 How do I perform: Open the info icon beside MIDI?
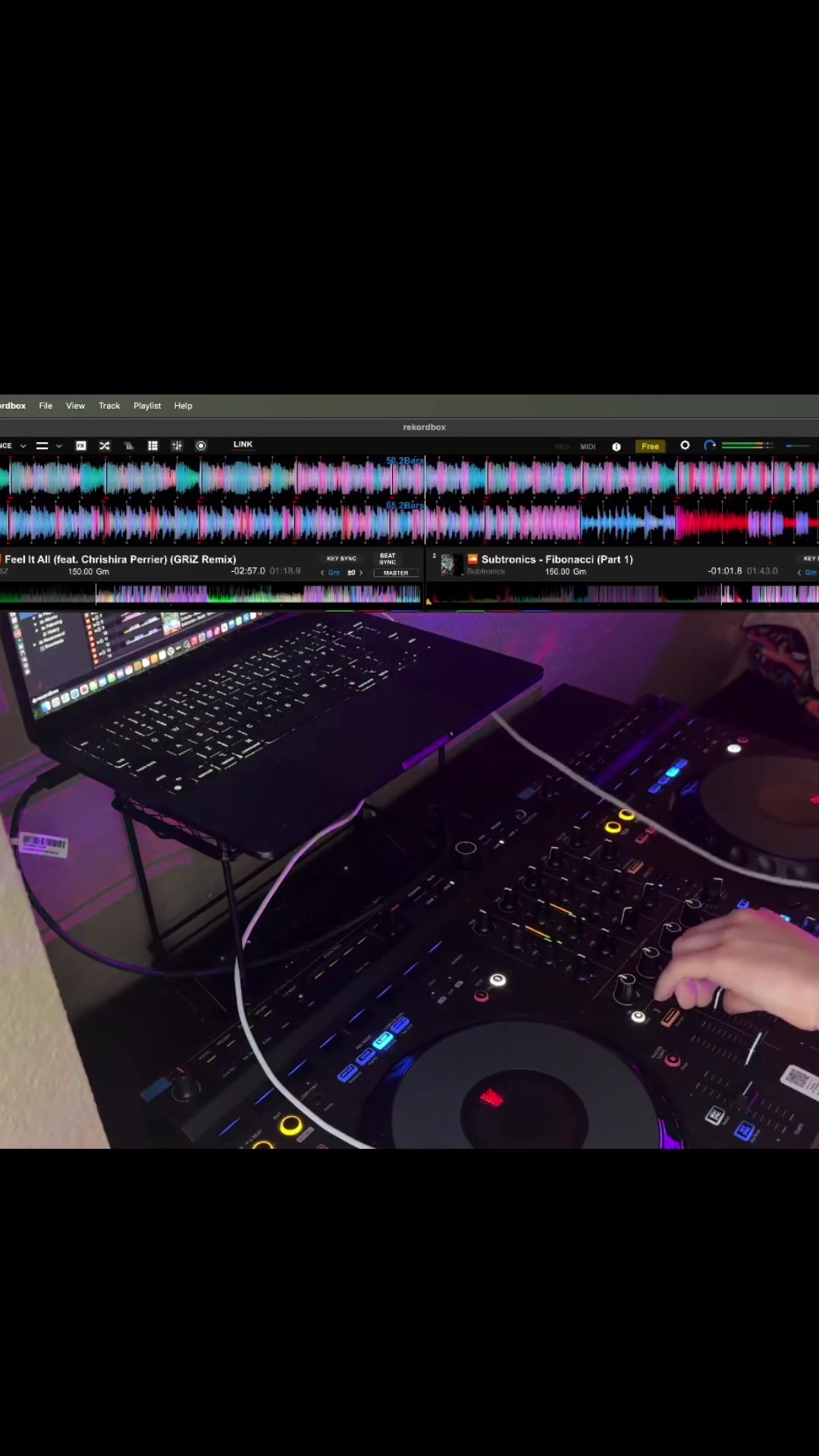tap(617, 447)
